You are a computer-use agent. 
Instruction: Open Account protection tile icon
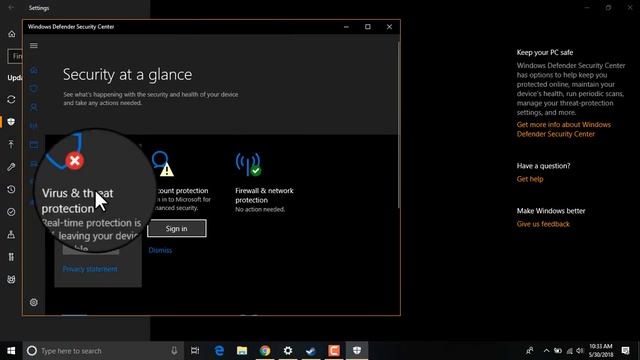point(162,164)
